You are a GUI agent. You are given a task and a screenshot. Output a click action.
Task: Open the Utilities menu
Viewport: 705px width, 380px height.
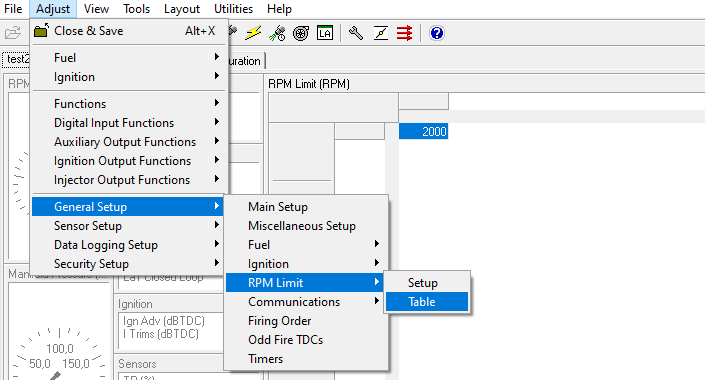click(233, 9)
